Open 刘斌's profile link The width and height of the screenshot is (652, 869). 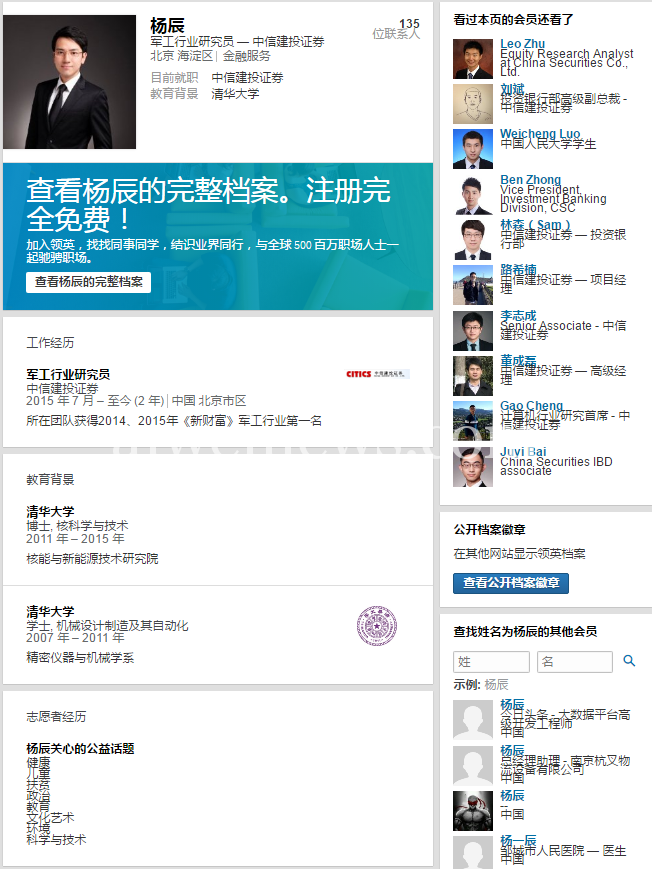pos(512,89)
